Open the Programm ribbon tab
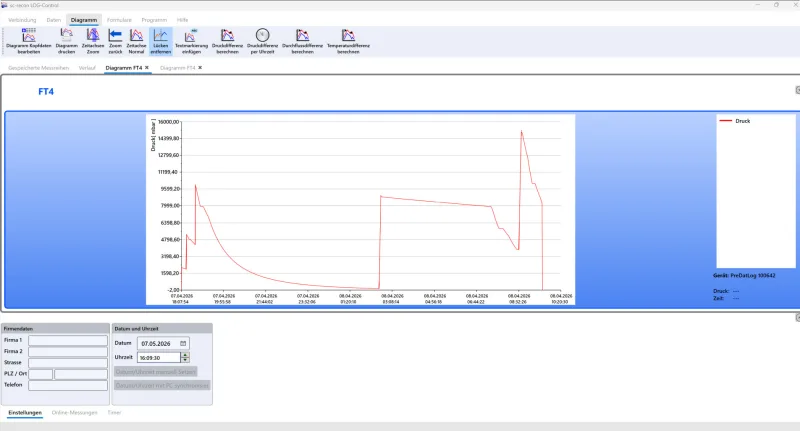Screen dimensions: 800x431 click(154, 20)
